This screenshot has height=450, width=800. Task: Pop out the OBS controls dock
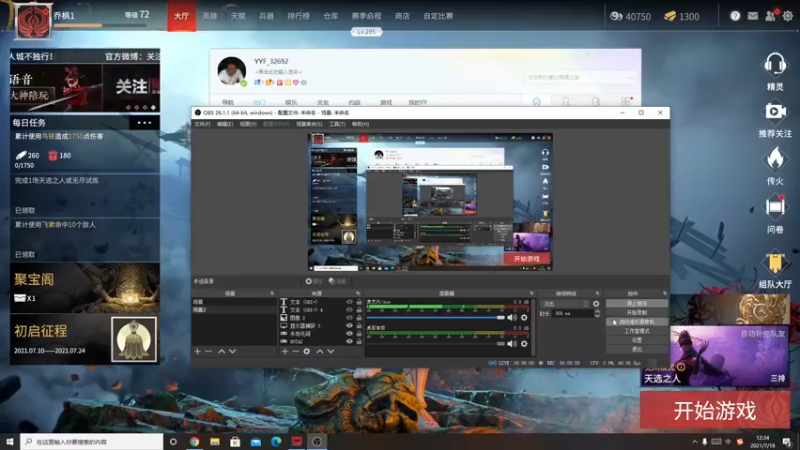665,293
